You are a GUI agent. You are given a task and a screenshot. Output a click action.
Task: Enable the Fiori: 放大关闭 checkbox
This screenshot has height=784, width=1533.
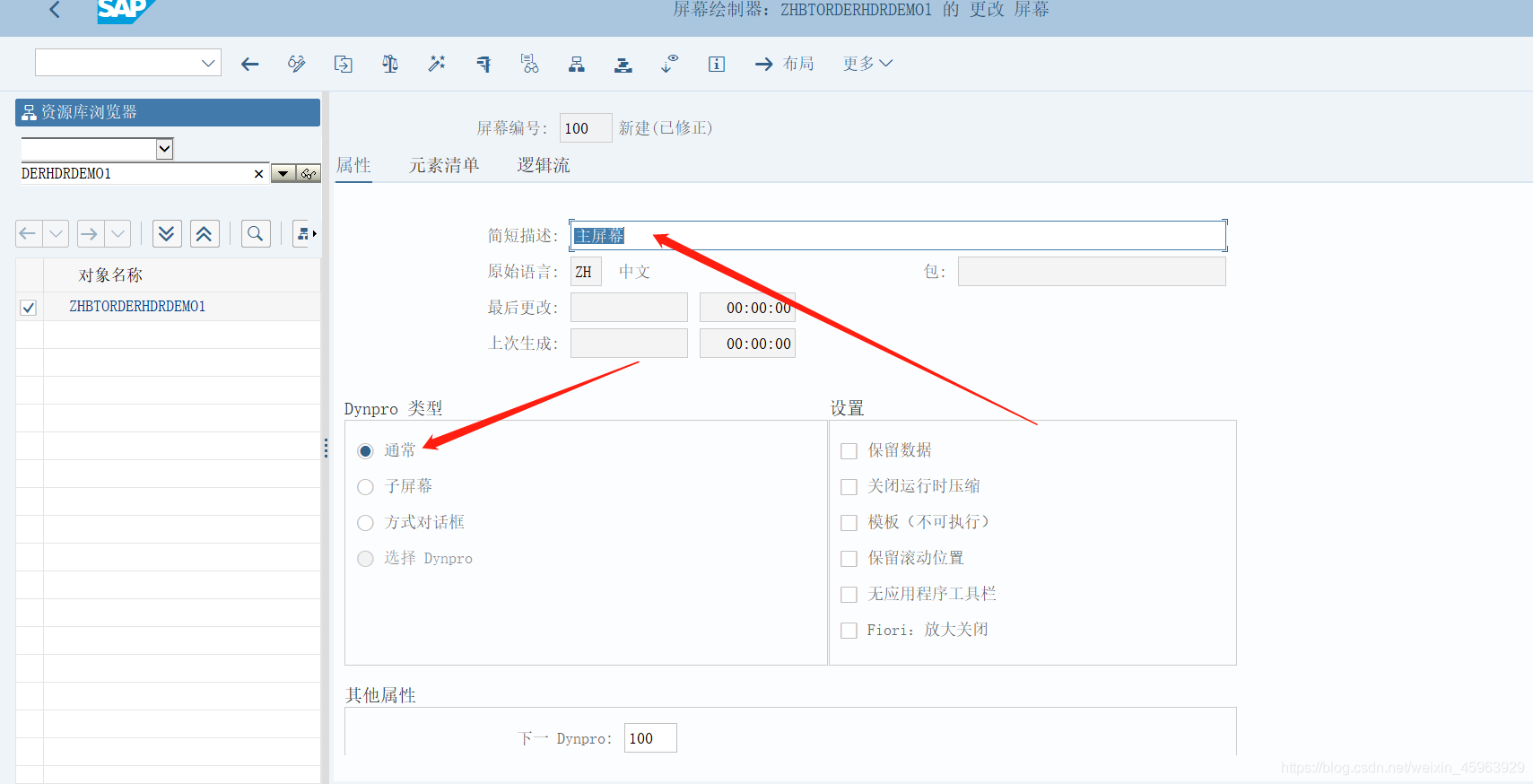click(x=849, y=631)
